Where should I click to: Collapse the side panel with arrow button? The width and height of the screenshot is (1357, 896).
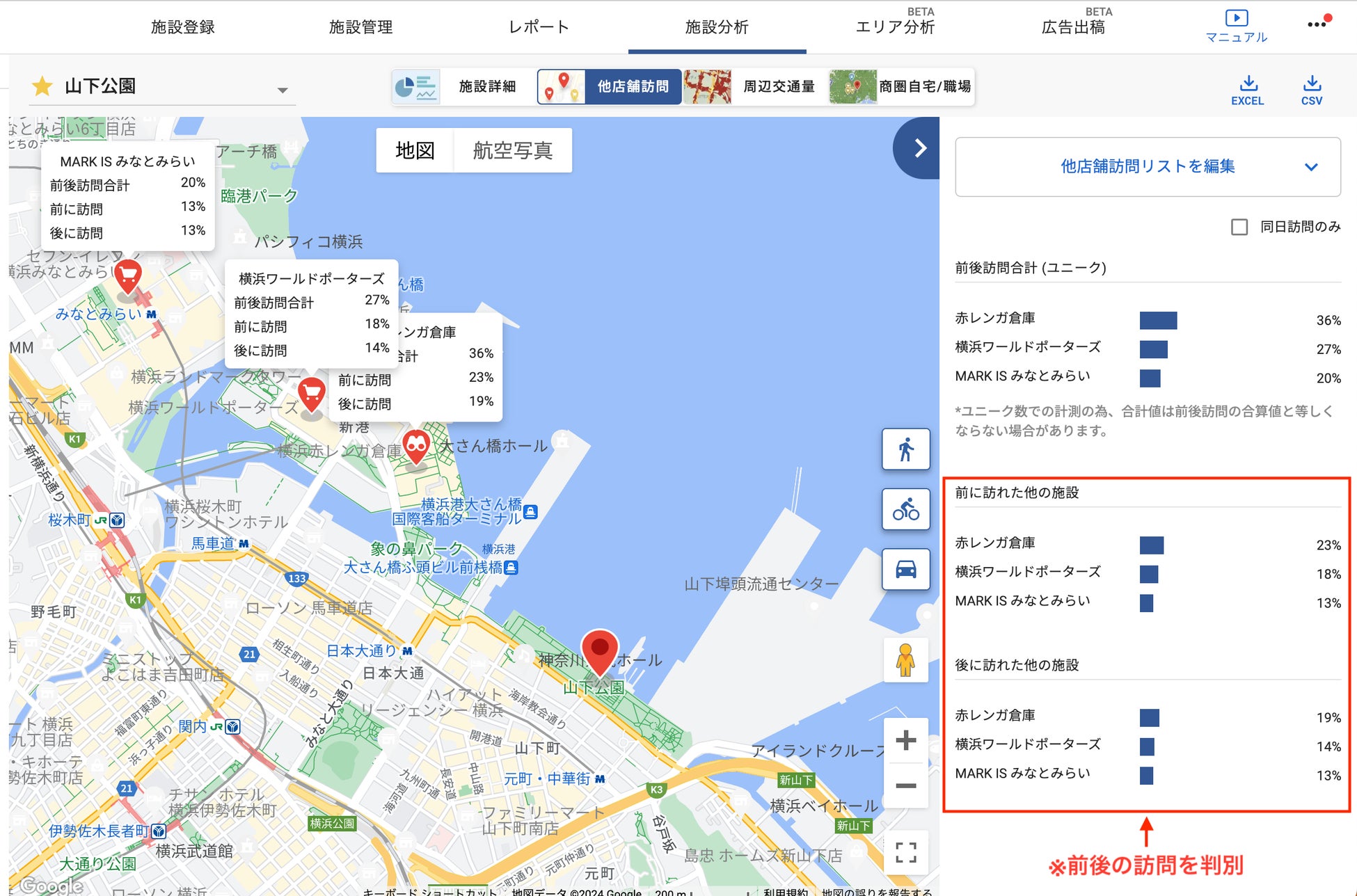(x=919, y=148)
